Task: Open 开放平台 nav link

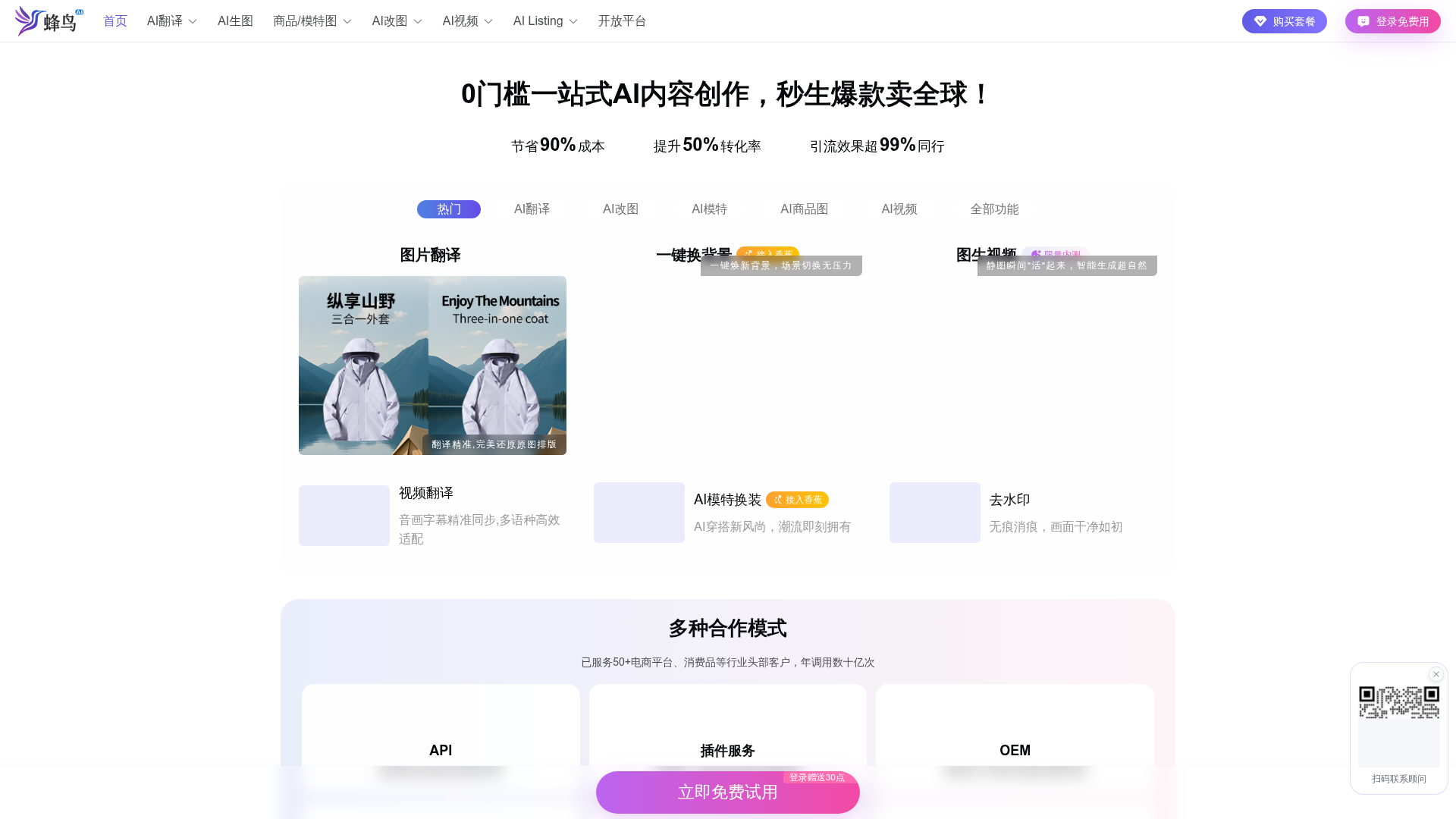Action: coord(622,21)
